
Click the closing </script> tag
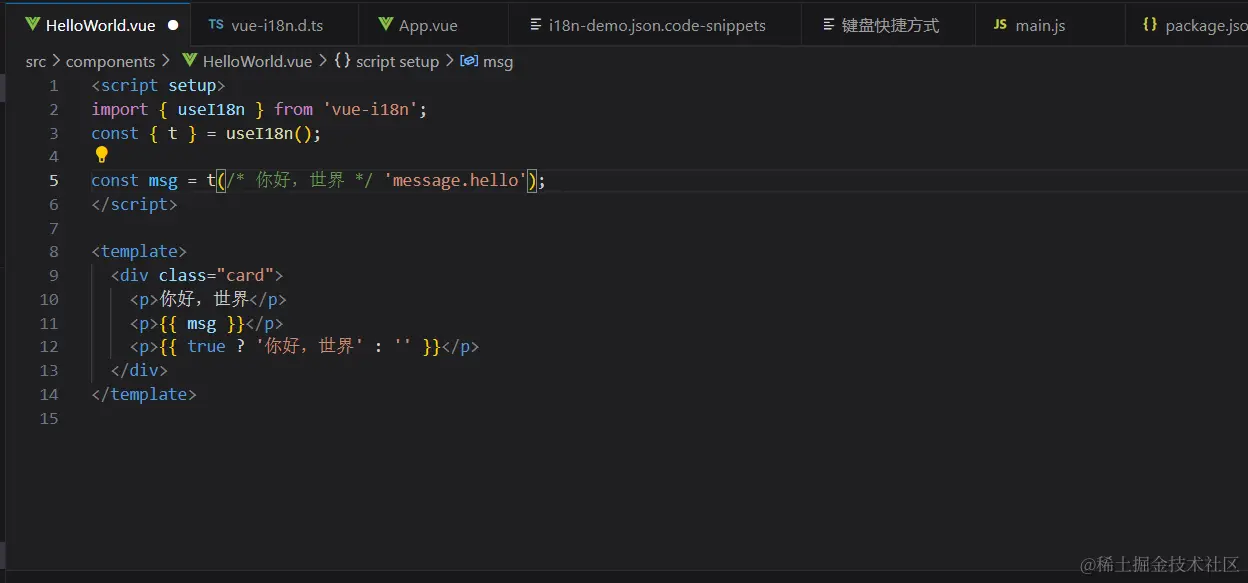(134, 205)
